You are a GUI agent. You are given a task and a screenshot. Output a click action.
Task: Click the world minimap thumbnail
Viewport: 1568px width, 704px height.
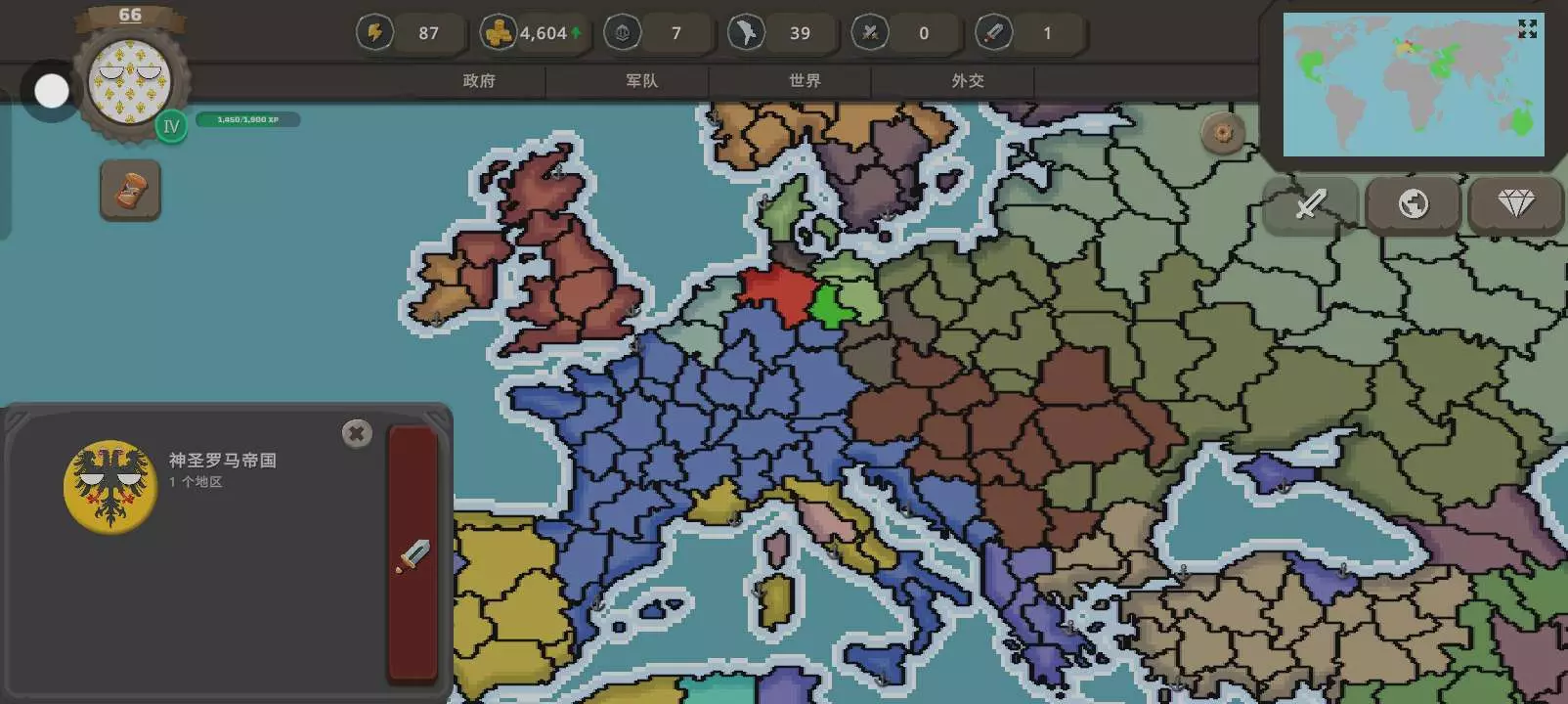(1414, 85)
